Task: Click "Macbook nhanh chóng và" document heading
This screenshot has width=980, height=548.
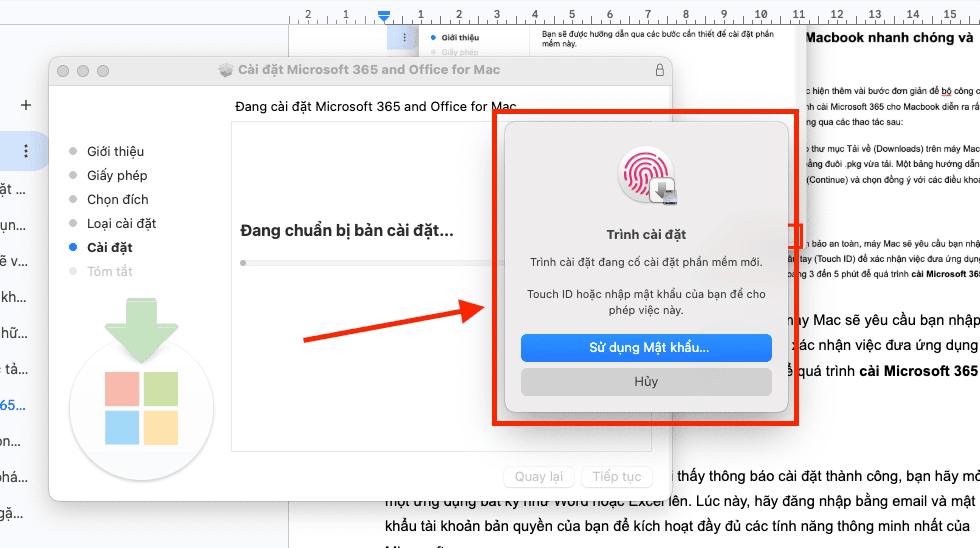Action: point(889,37)
